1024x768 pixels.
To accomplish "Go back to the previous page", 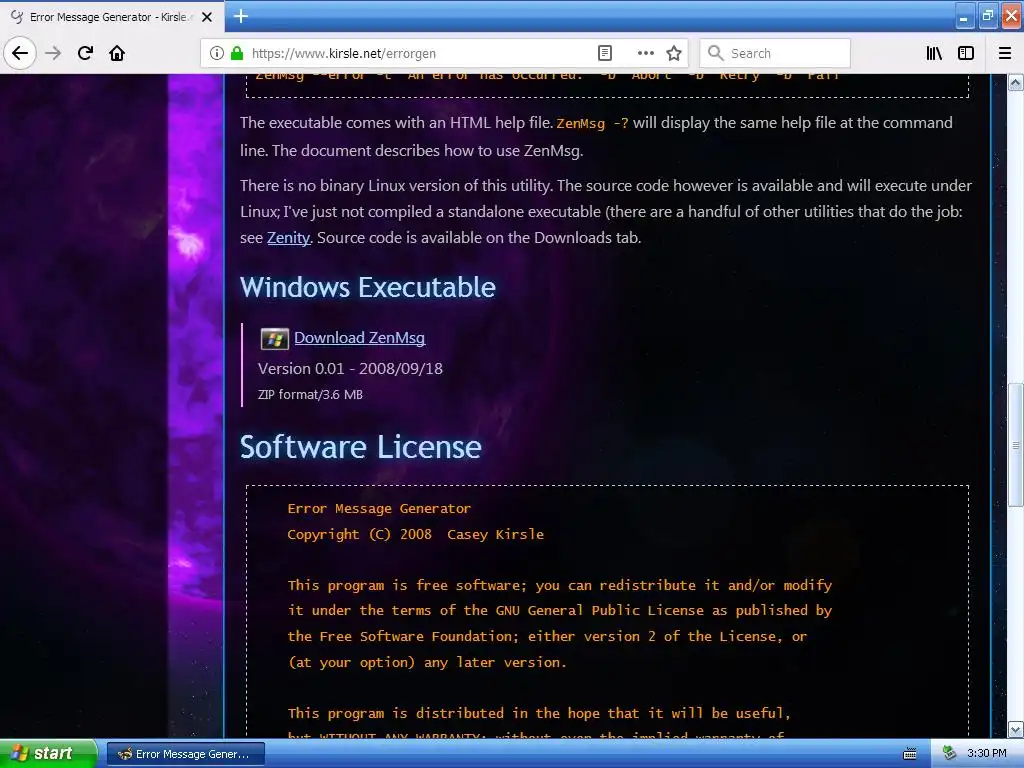I will [20, 53].
